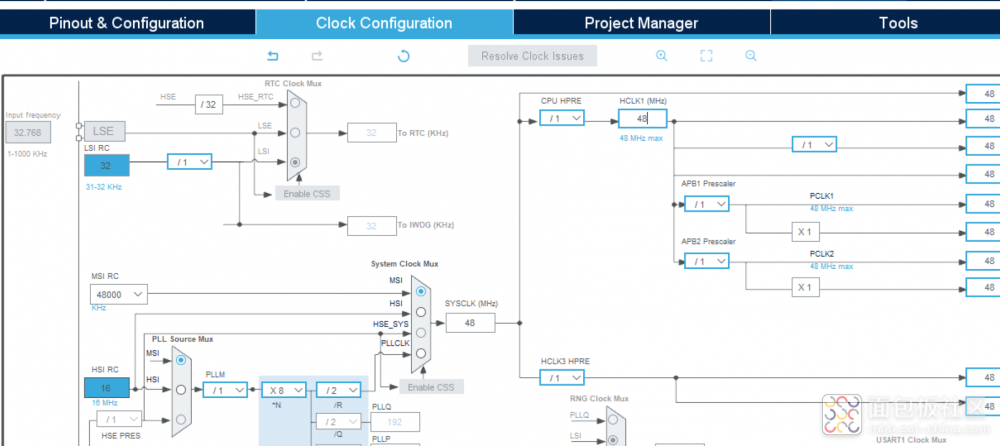Zoom out the clock diagram
Screen dimensions: 1000x446
pyautogui.click(x=751, y=56)
